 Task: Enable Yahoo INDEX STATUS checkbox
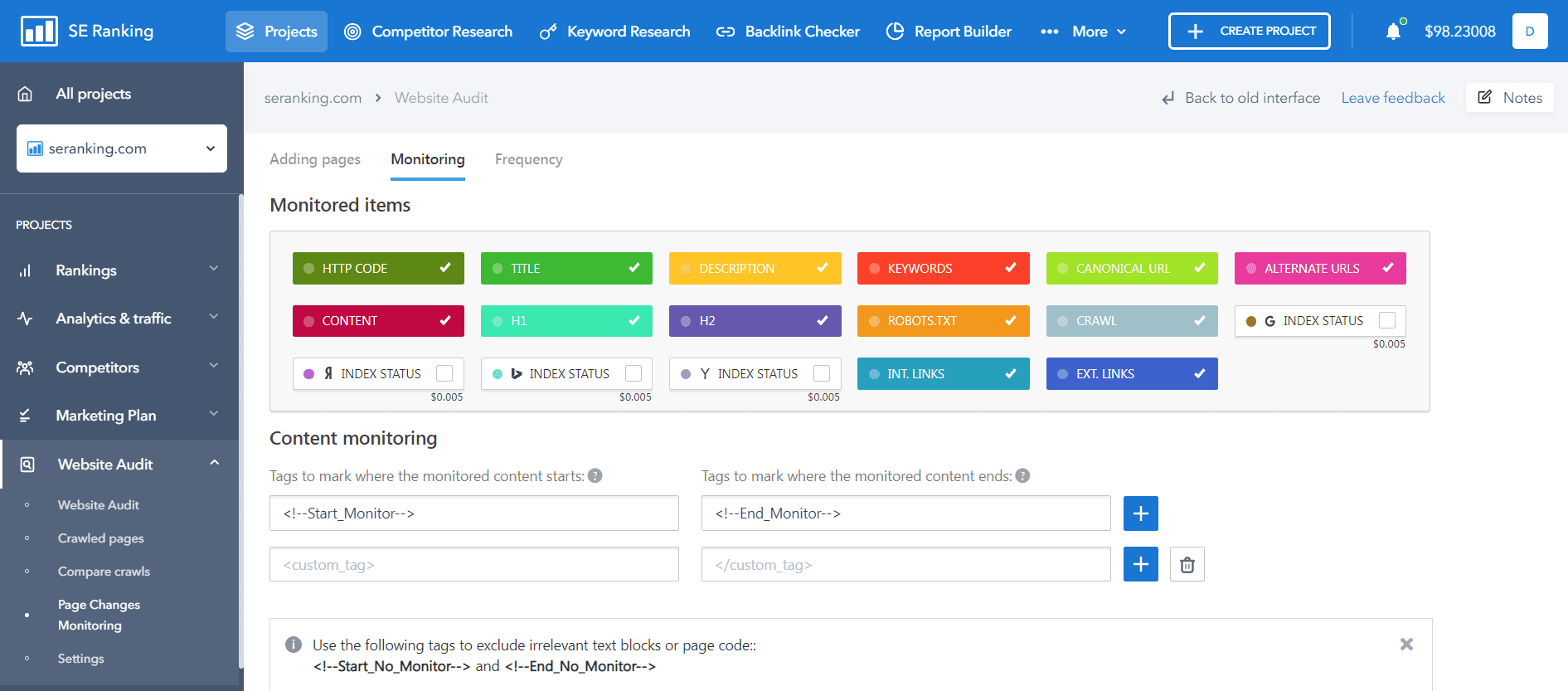(822, 373)
